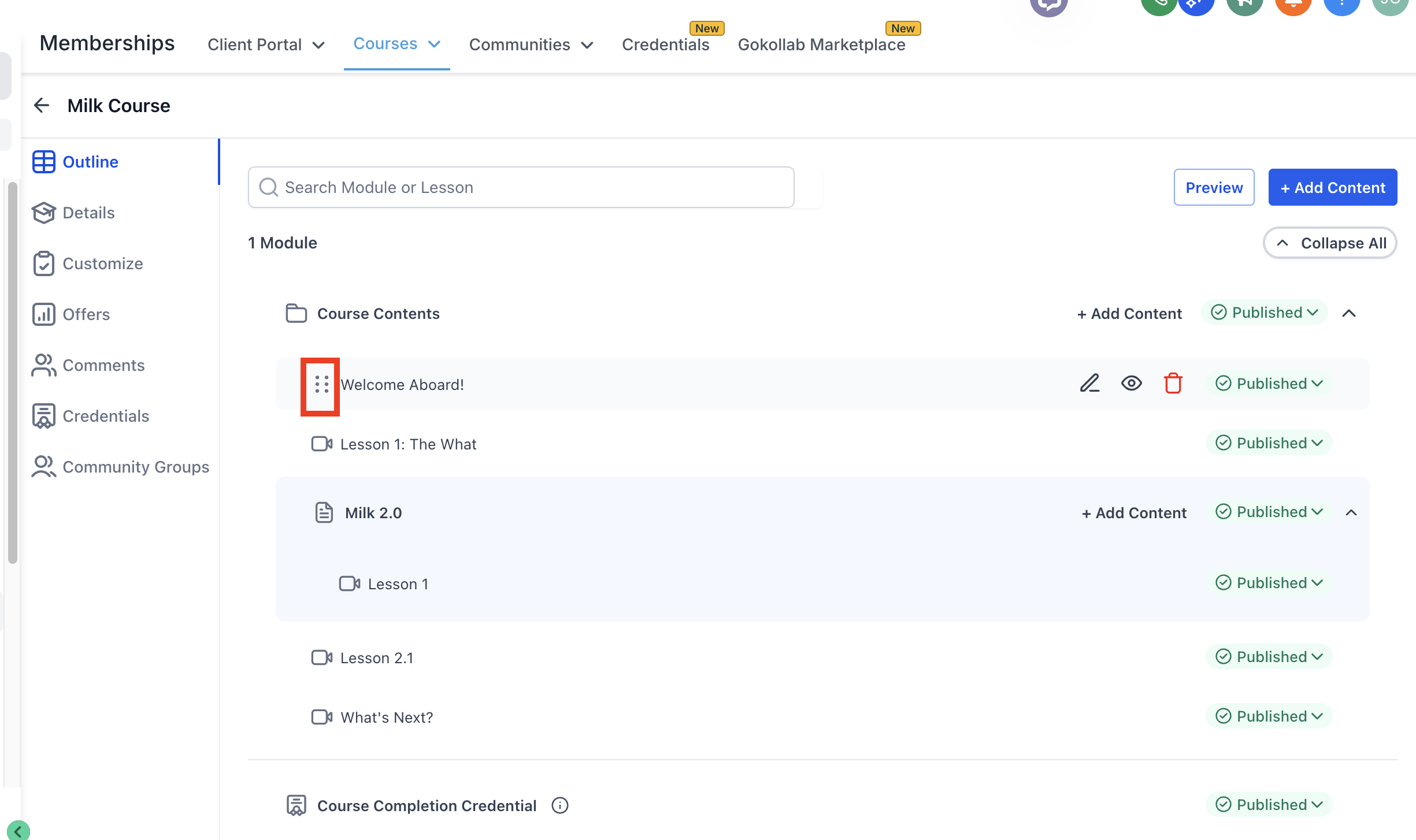
Task: Open the Communities menu
Action: [x=531, y=45]
